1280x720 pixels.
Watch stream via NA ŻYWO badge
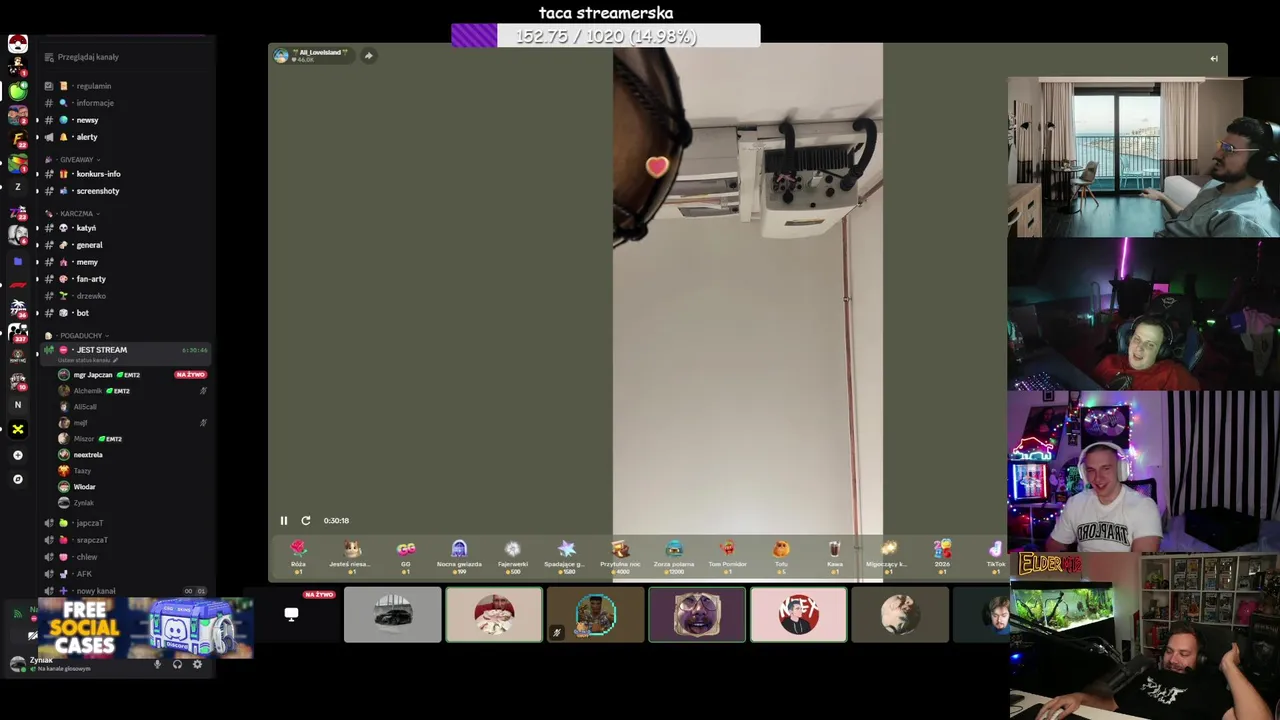point(190,375)
